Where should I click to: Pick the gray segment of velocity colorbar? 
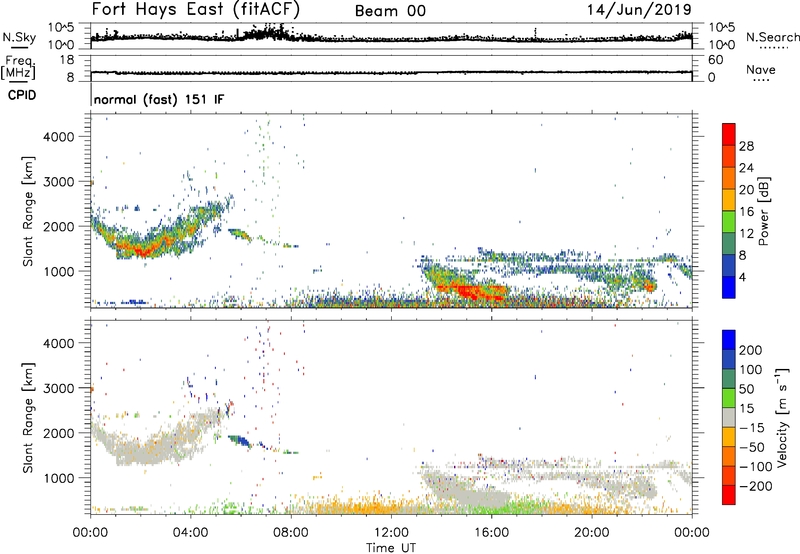[729, 417]
